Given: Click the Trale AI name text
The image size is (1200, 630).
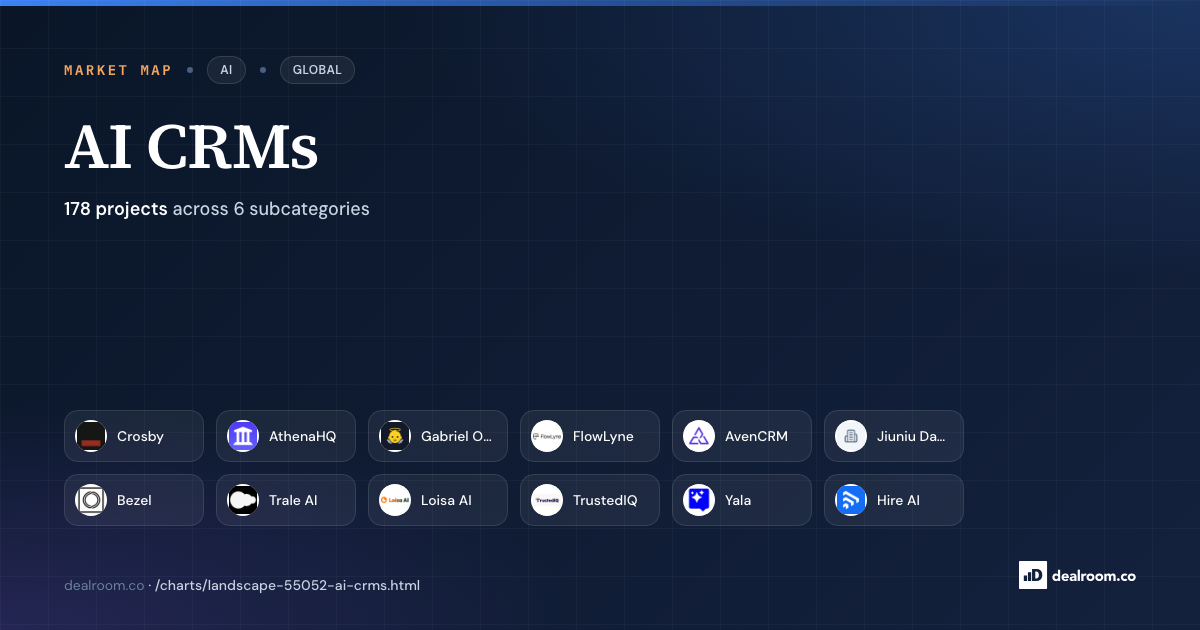Looking at the screenshot, I should click(293, 500).
